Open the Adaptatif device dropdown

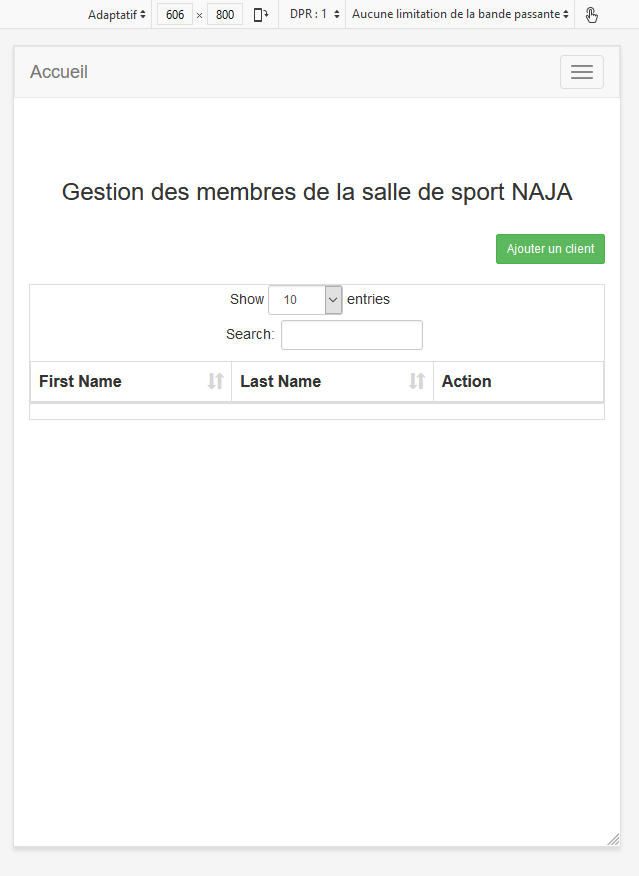[116, 15]
